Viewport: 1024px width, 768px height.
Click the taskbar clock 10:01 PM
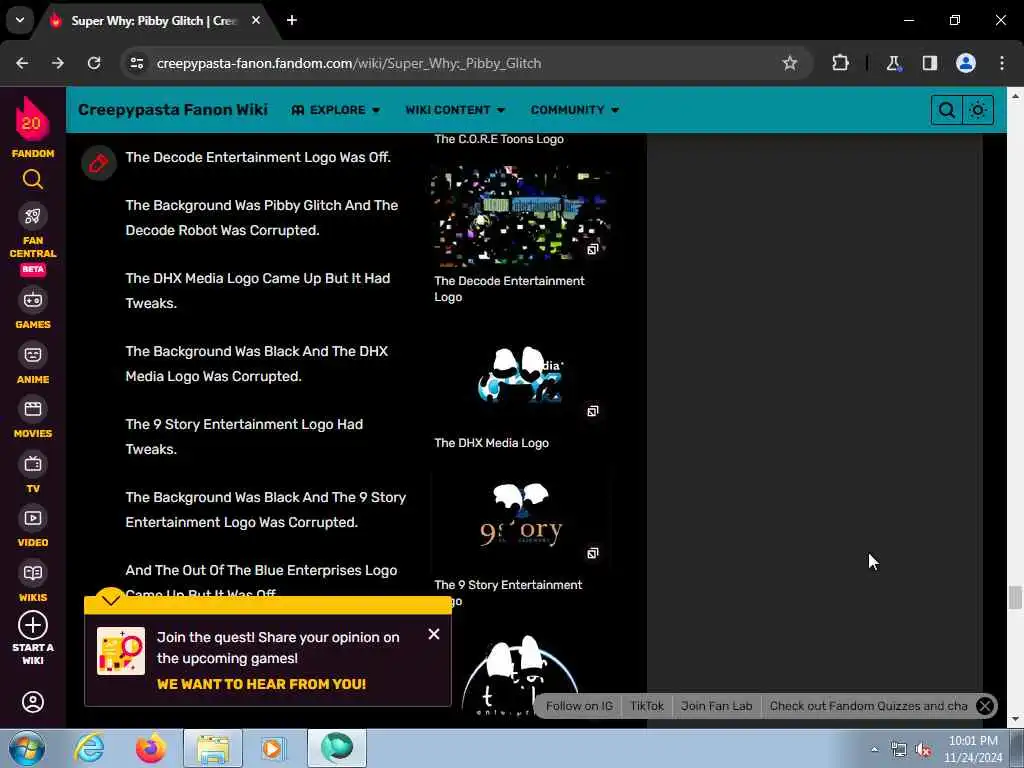pyautogui.click(x=972, y=741)
